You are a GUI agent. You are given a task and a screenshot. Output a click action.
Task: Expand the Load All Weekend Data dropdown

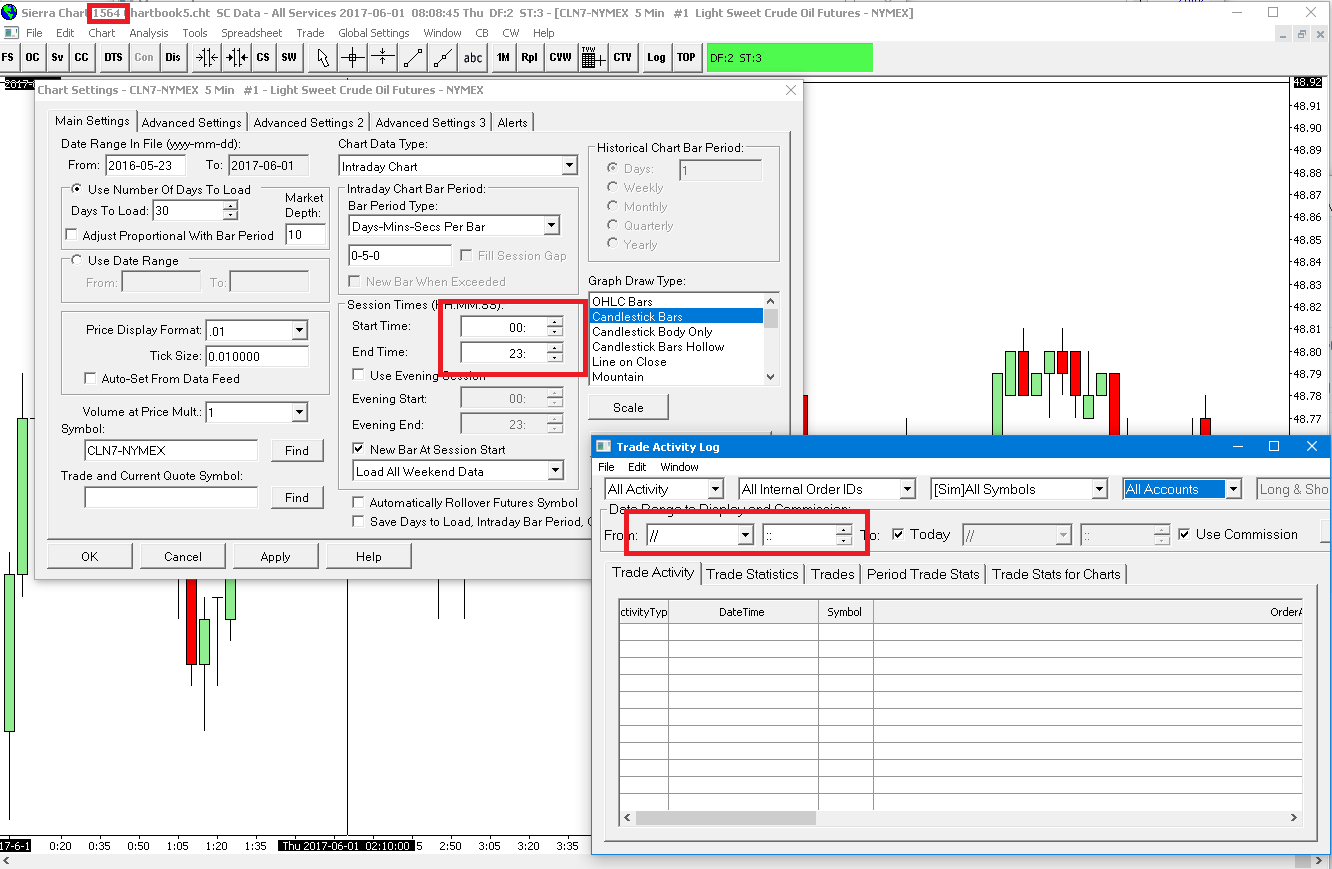(555, 471)
